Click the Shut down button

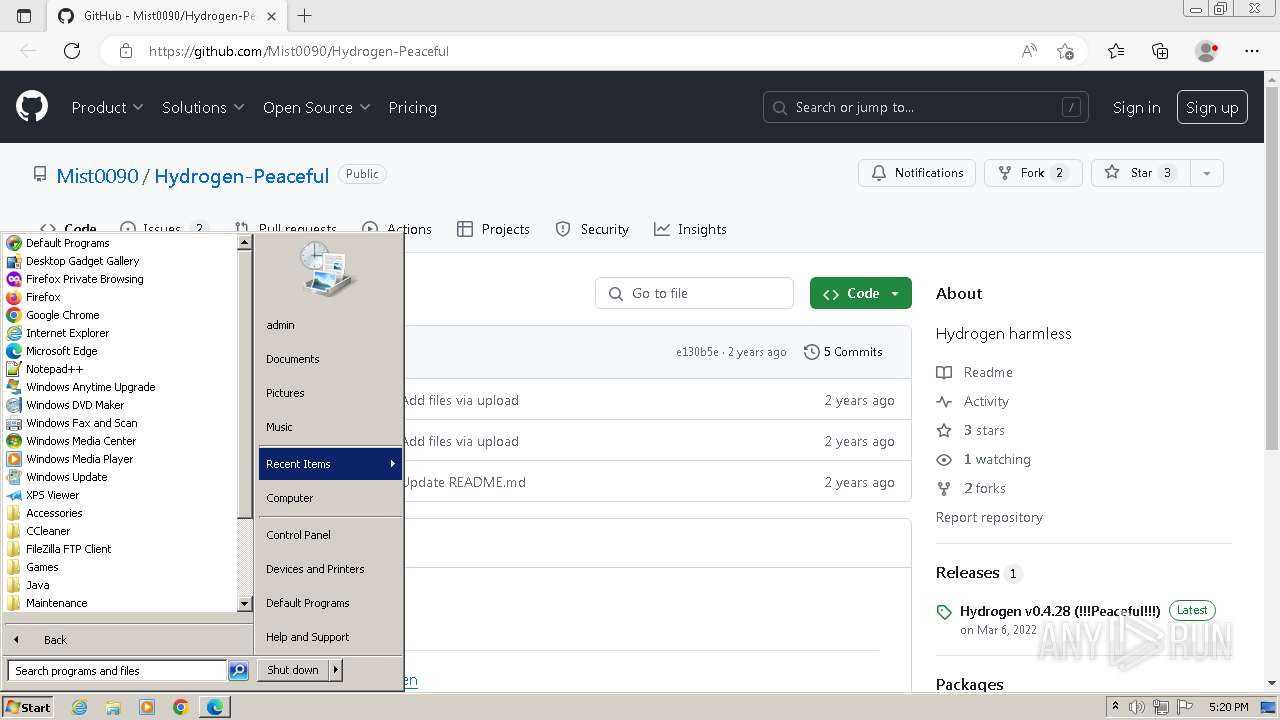[x=293, y=670]
